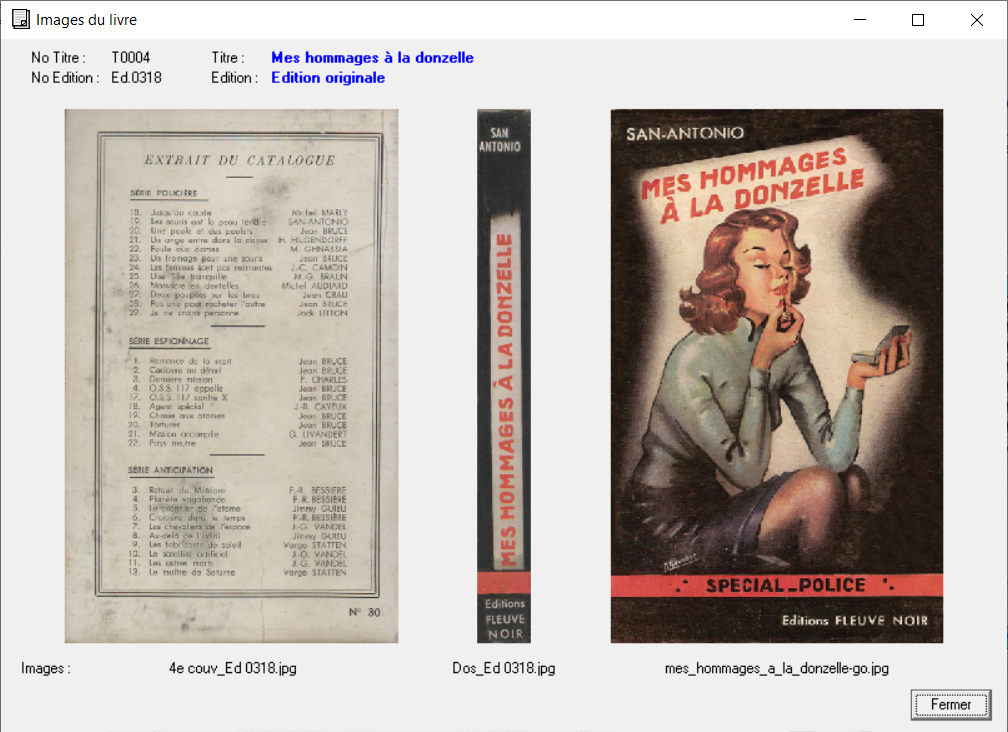Viewport: 1008px width, 732px height.
Task: Close the Images du livre window
Action: click(976, 20)
